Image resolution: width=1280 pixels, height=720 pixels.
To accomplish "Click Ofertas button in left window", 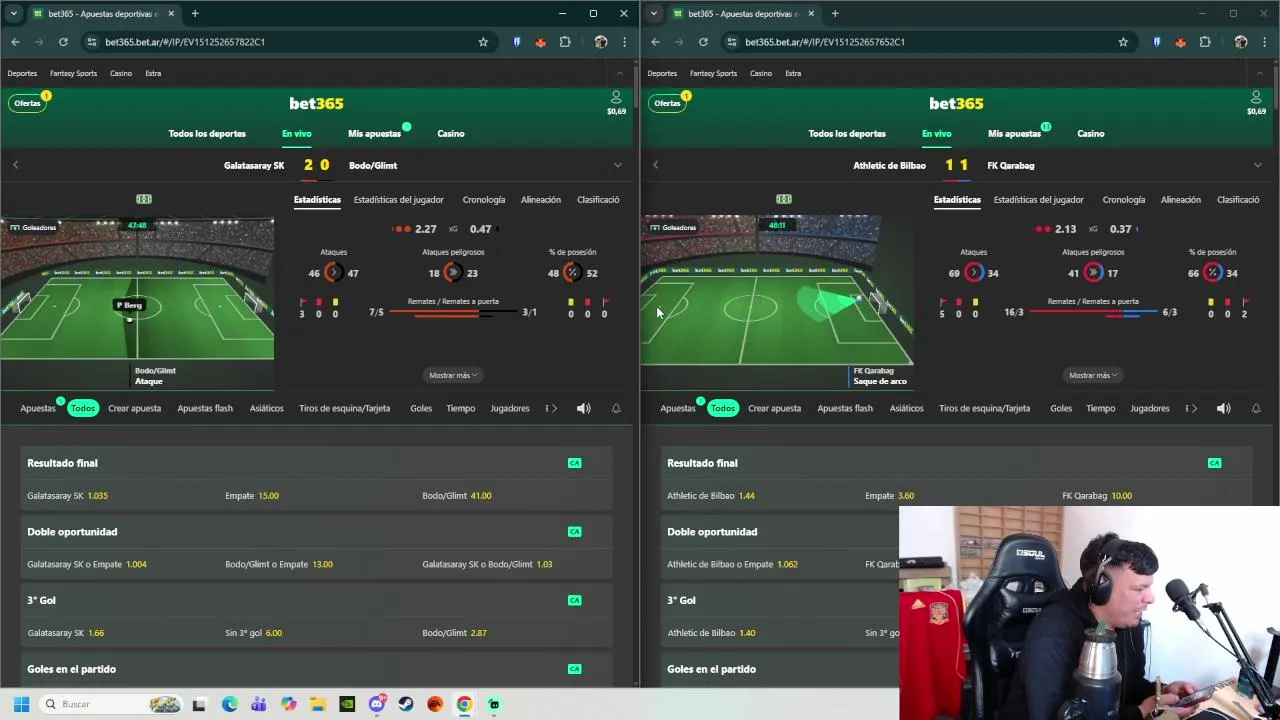I will pos(28,103).
